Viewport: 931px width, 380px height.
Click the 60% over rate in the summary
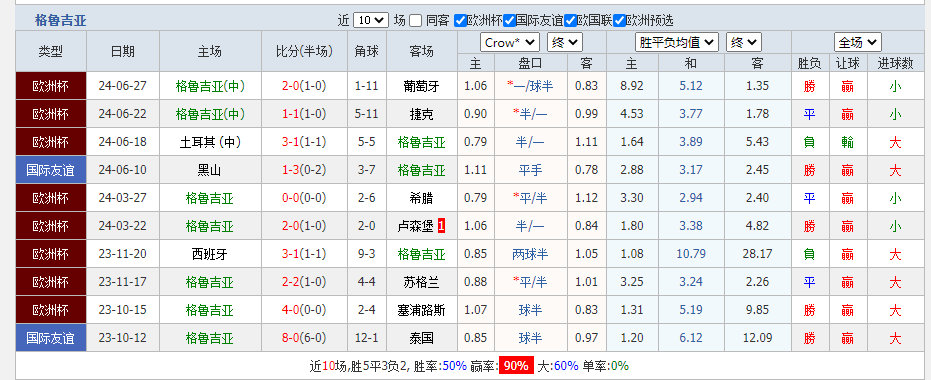click(x=566, y=366)
